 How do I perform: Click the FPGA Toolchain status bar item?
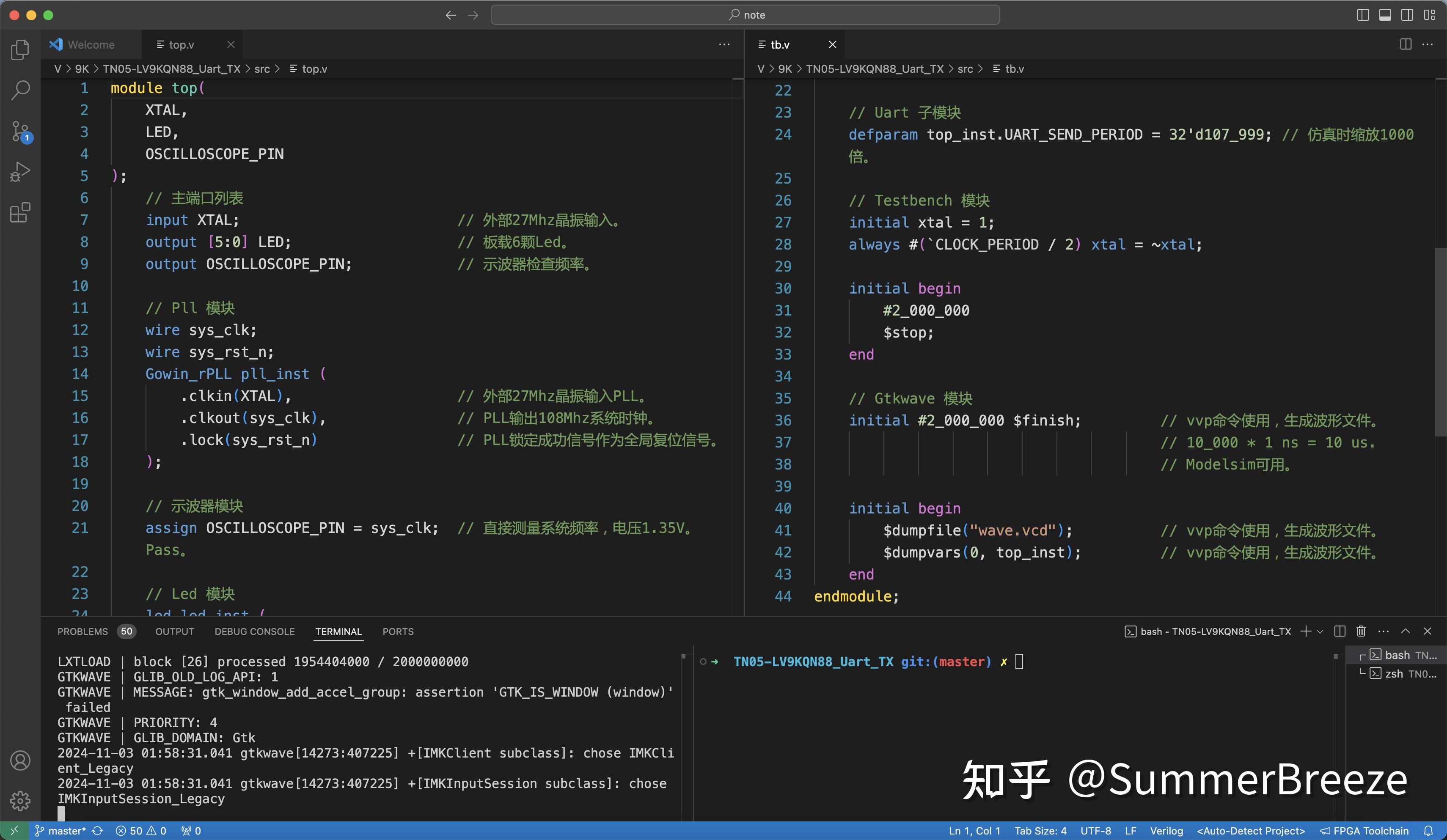point(1364,831)
